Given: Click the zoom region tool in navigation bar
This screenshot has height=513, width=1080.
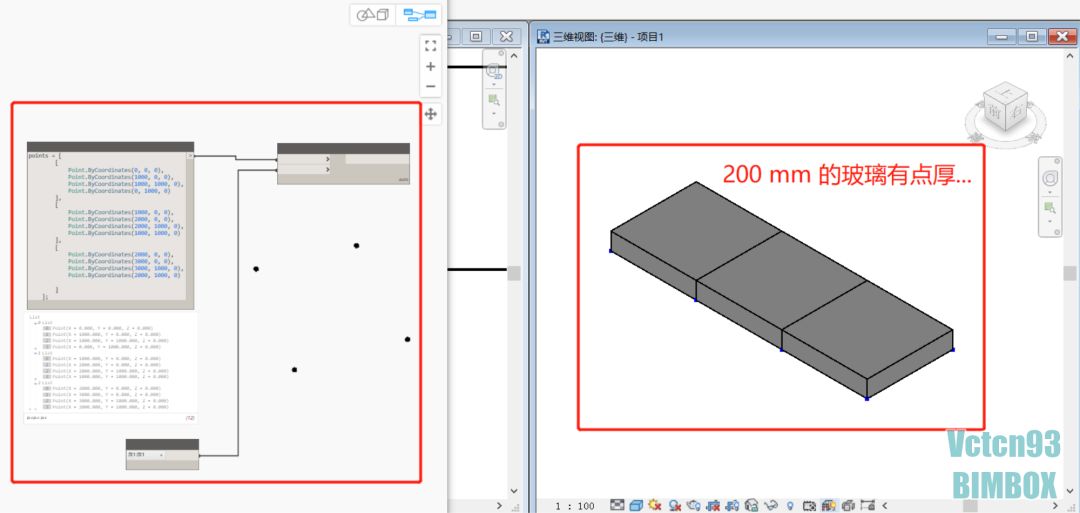Looking at the screenshot, I should coord(1050,208).
